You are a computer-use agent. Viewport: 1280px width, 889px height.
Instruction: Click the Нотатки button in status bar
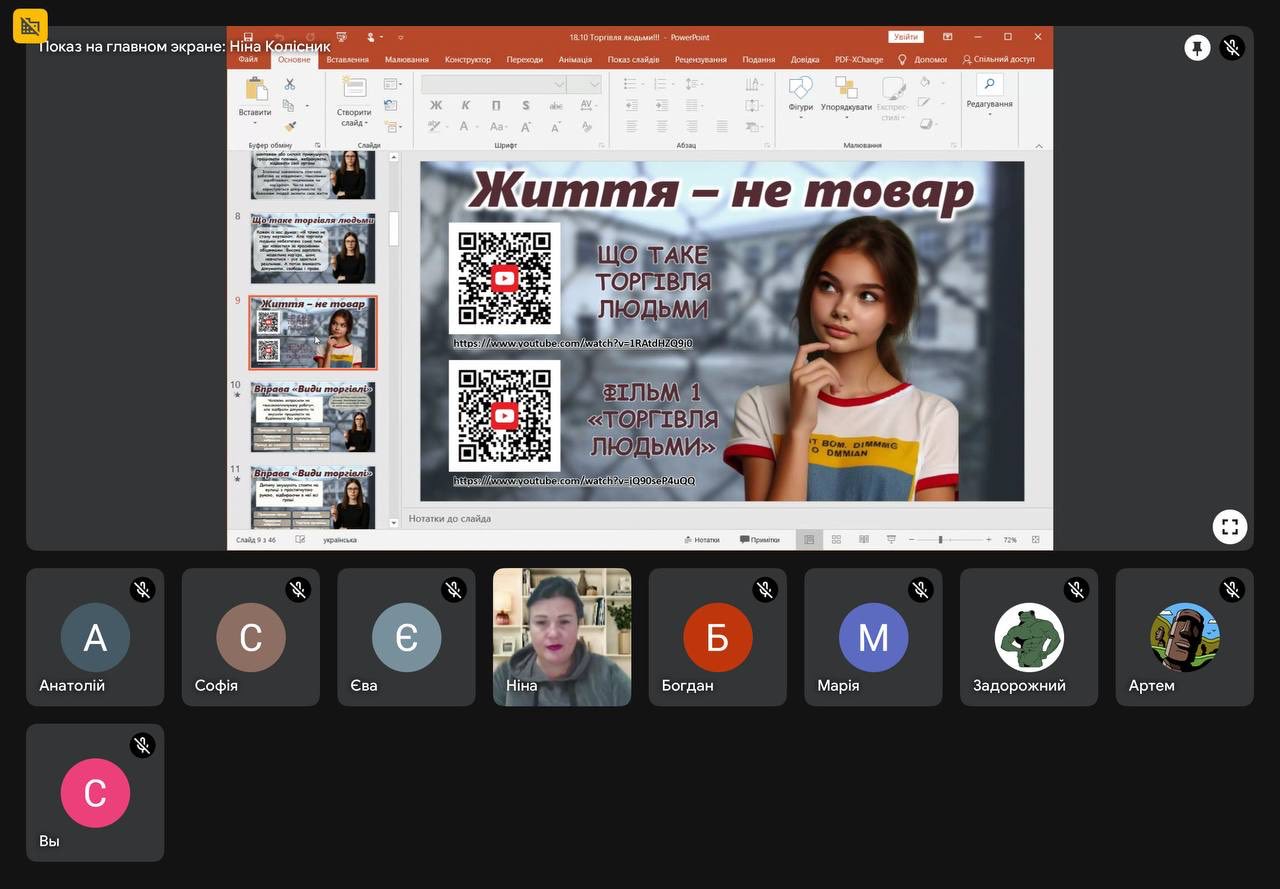(x=702, y=540)
